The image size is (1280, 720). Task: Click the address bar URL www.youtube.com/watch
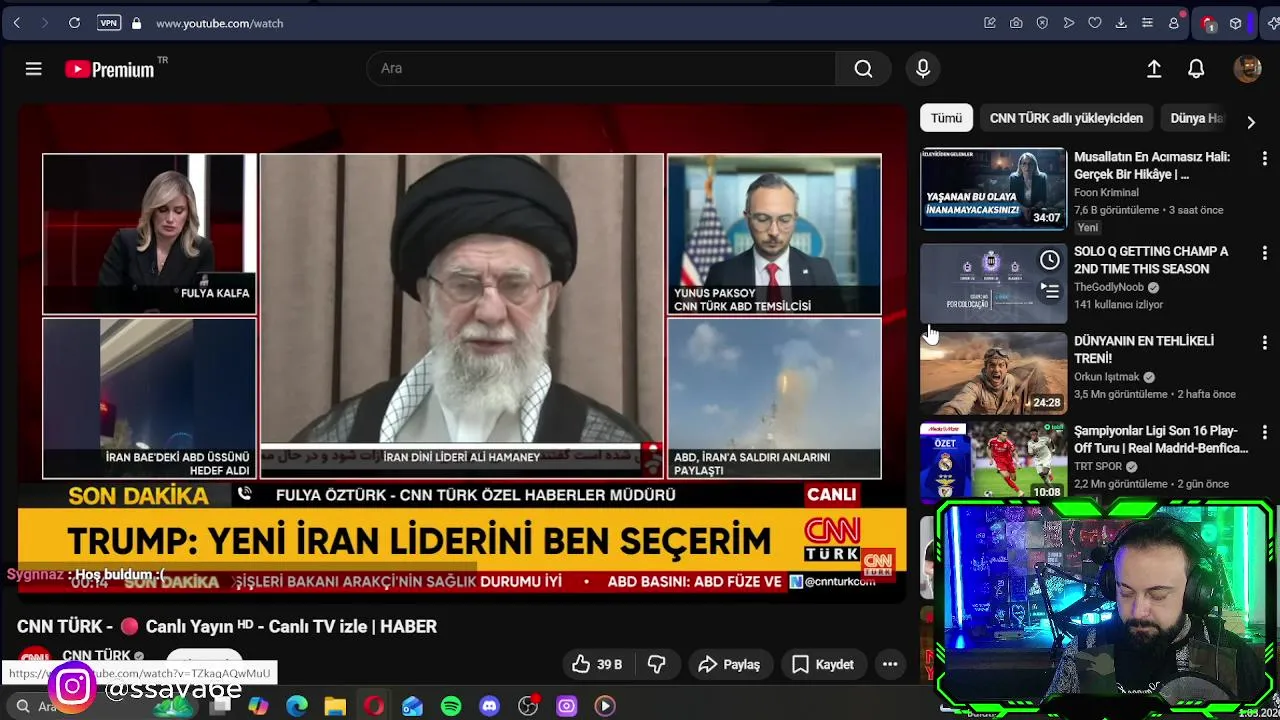[219, 23]
